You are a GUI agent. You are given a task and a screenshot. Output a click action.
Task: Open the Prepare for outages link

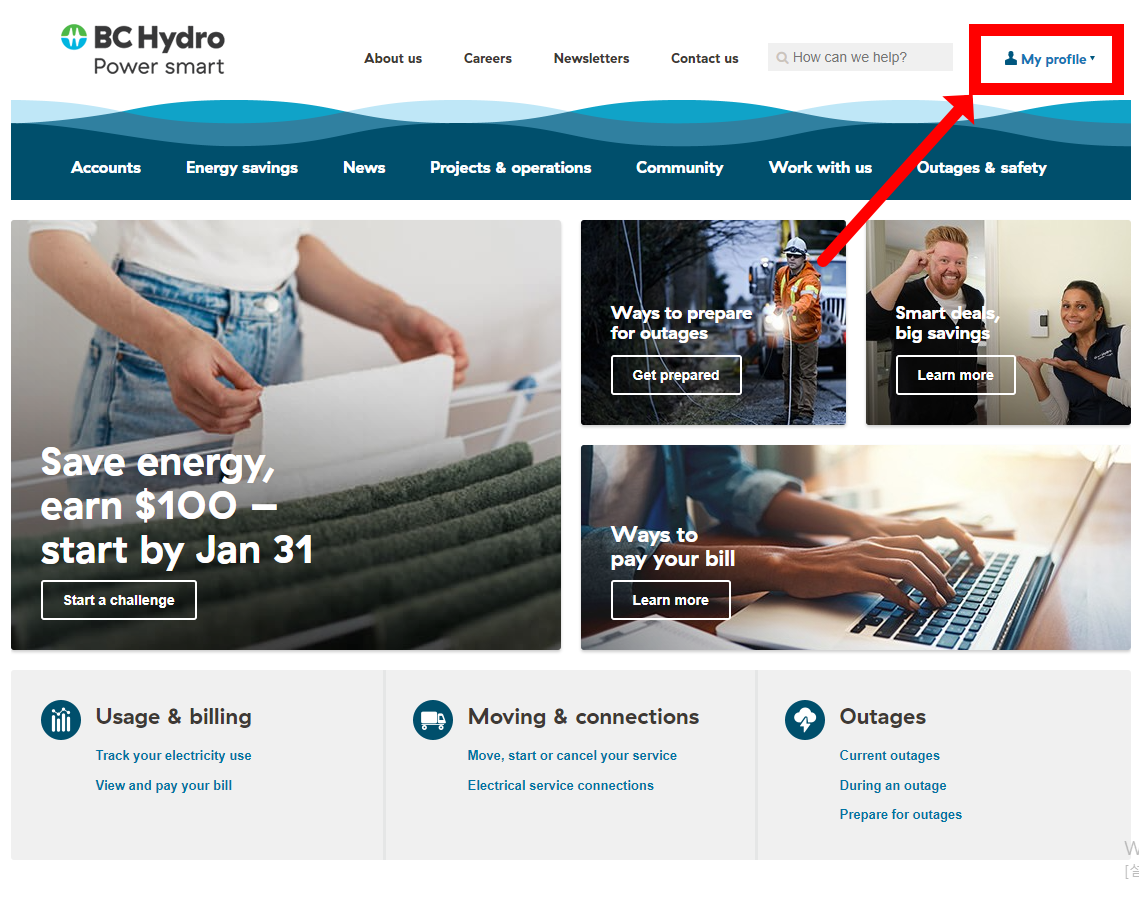tap(901, 814)
